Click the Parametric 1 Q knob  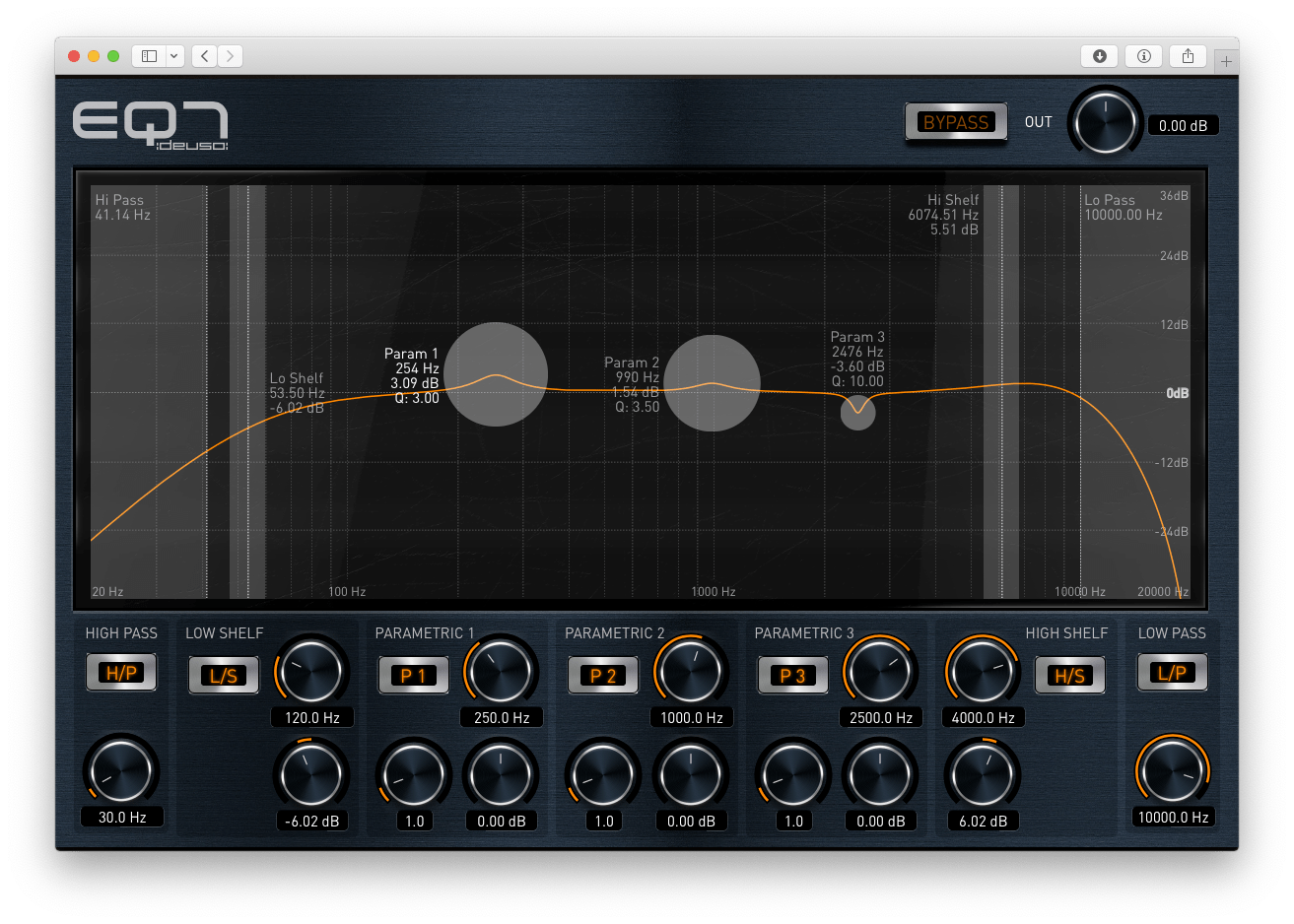414,773
